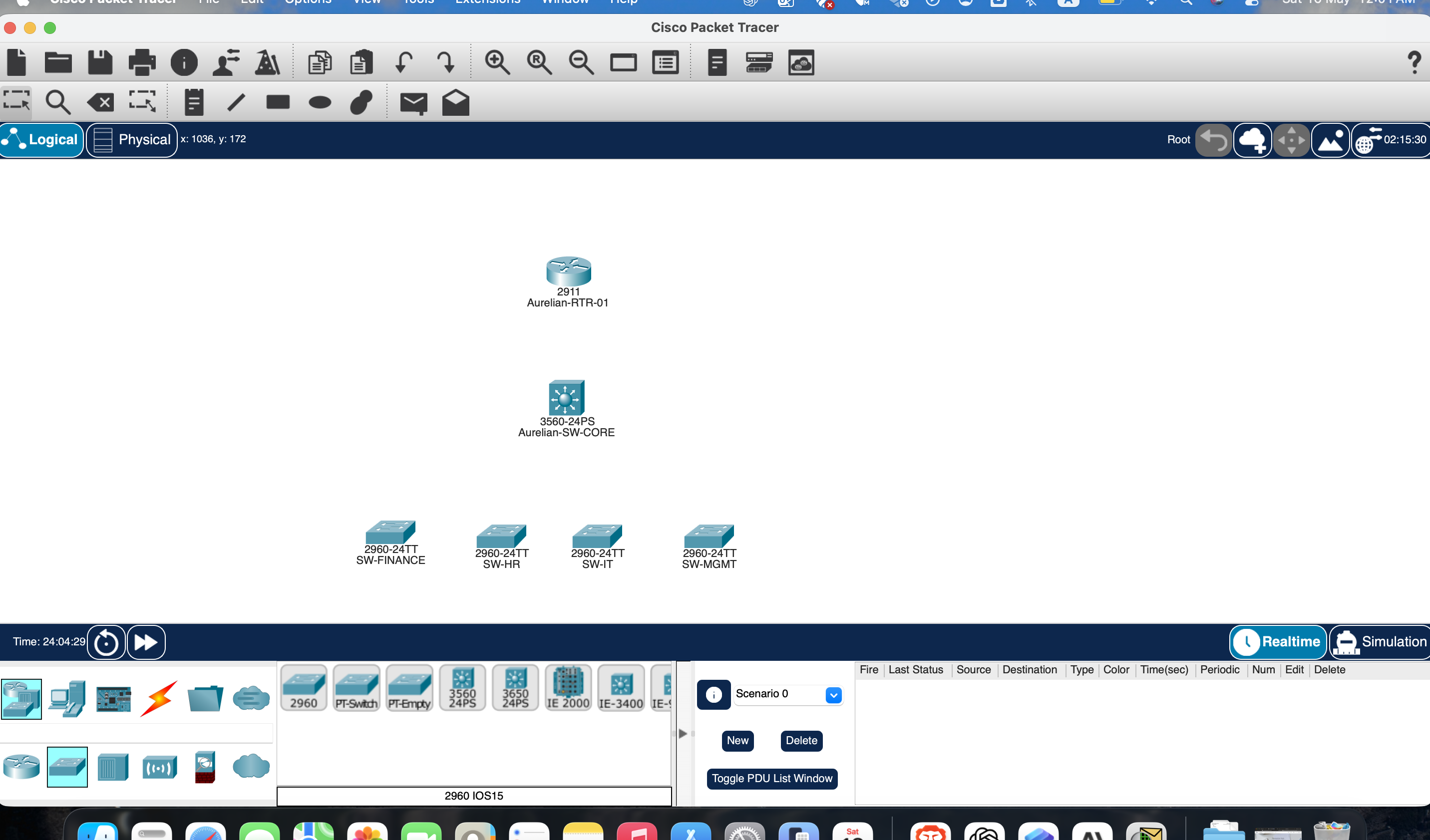Select the Aurelian-SW-CORE switch
This screenshot has height=840, width=1430.
(566, 397)
